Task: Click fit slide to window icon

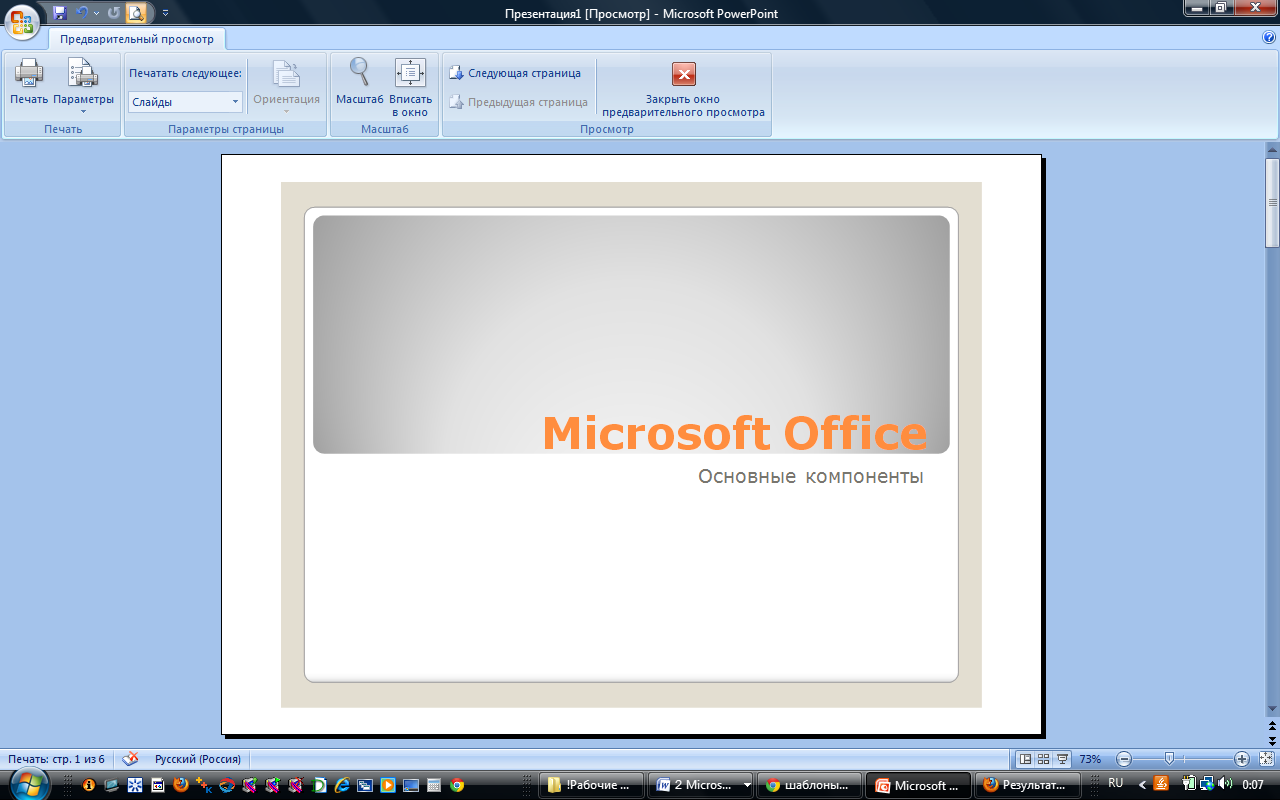Action: [x=1266, y=759]
